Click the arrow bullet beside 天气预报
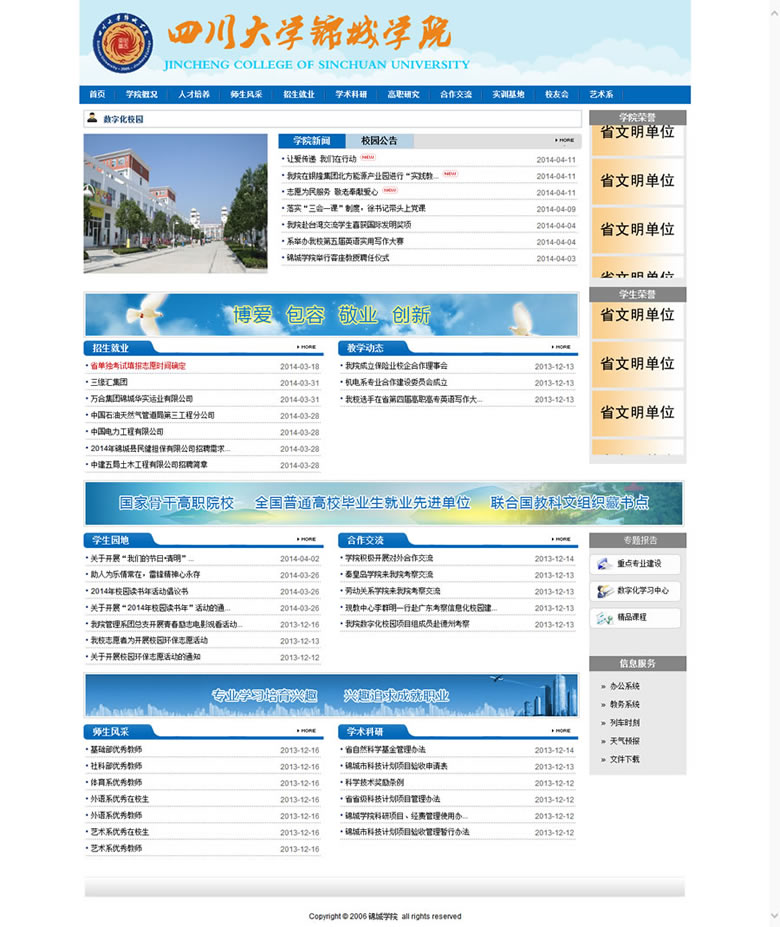The height and width of the screenshot is (927, 780). click(x=602, y=742)
